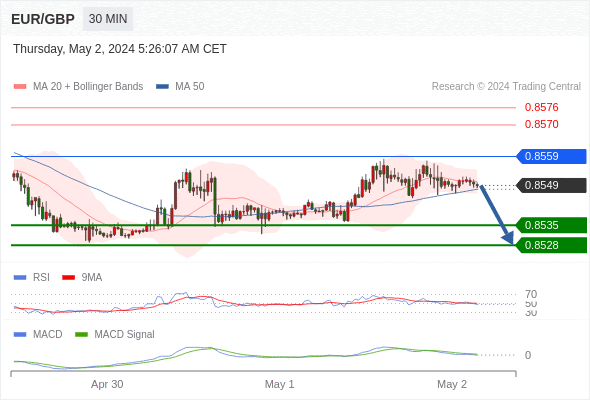Click the 30 MIN timeframe badge
Image resolution: width=590 pixels, height=400 pixels.
coord(108,19)
